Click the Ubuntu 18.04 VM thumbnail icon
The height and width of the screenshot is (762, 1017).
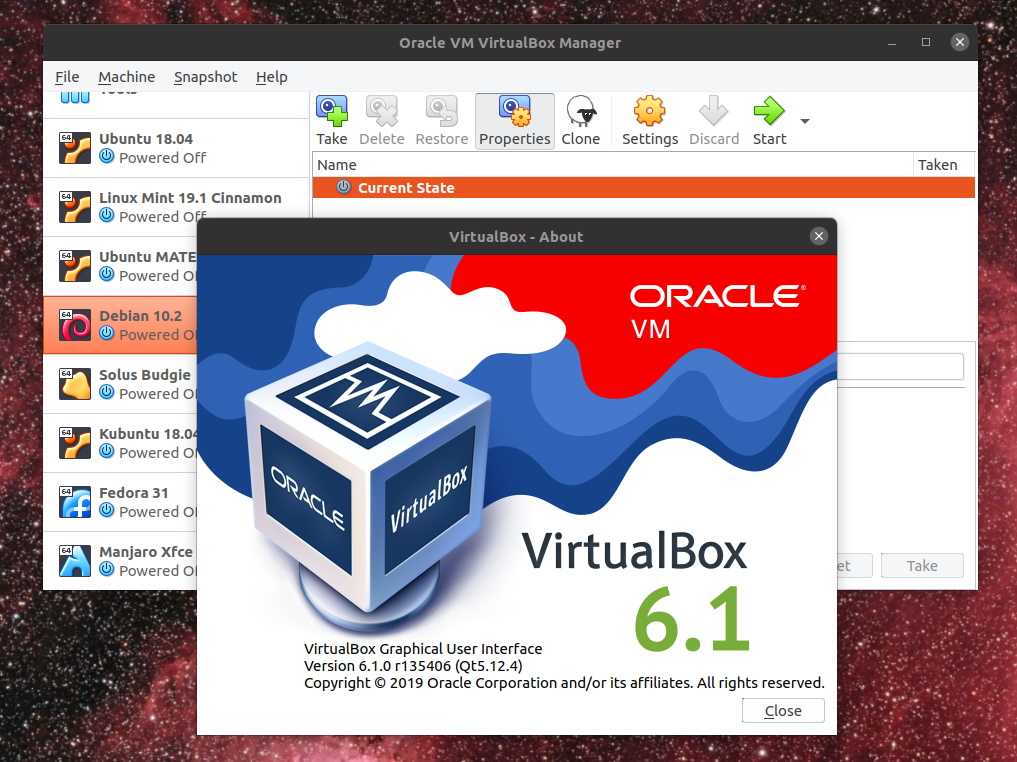point(75,147)
